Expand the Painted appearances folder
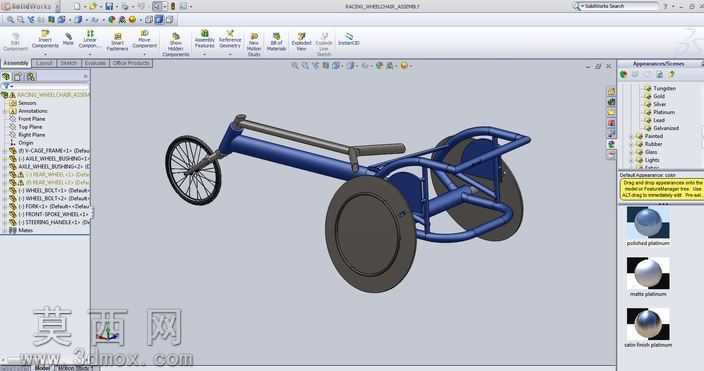Screen dimensions: 704x371 point(631,136)
